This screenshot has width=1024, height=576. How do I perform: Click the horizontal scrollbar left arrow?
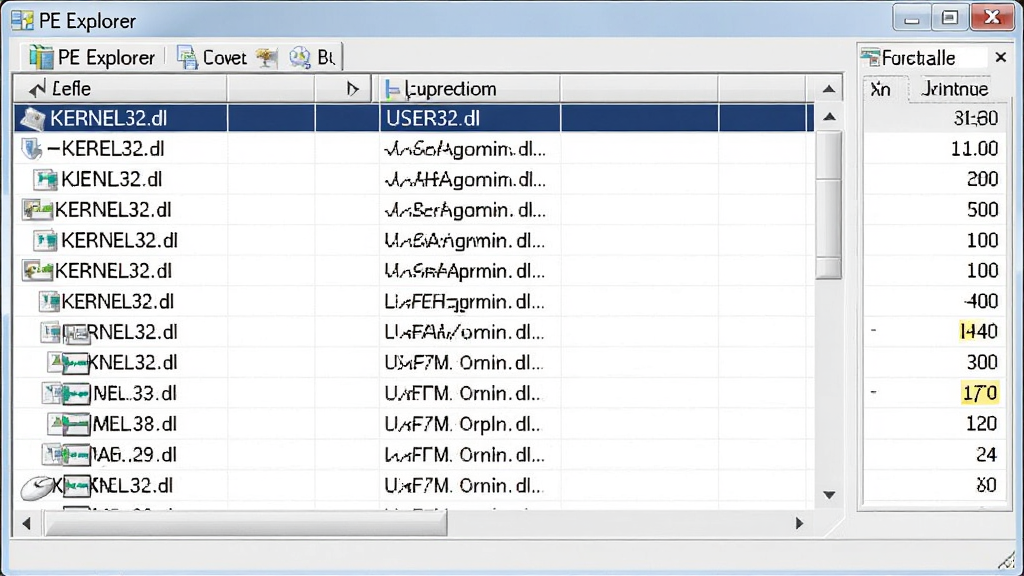point(26,523)
